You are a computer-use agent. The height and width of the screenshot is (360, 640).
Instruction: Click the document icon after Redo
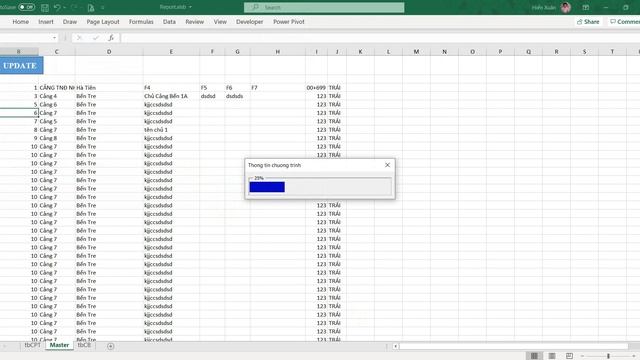pos(91,7)
